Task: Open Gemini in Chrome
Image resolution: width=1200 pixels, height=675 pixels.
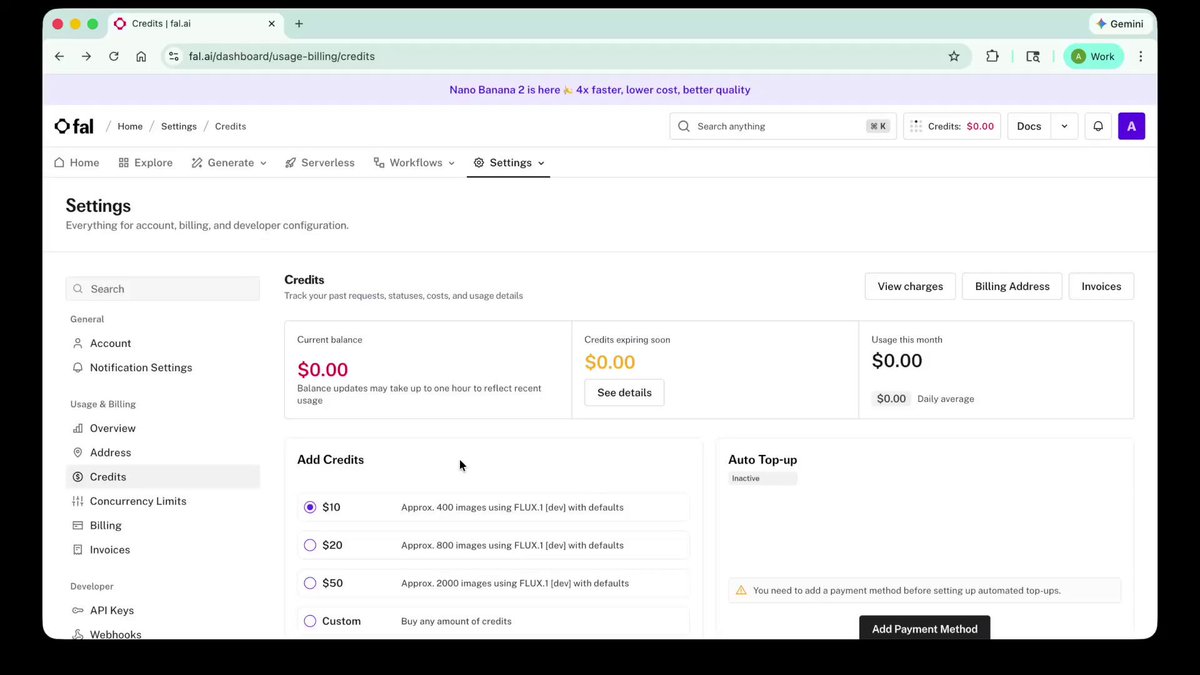Action: pos(1119,23)
